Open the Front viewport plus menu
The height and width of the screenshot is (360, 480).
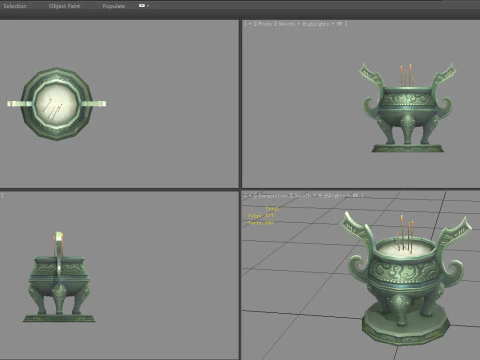click(x=250, y=24)
